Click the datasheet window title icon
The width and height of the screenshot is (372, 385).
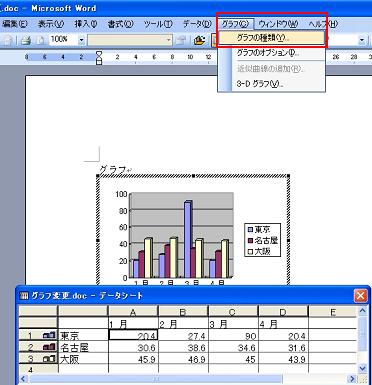click(24, 296)
